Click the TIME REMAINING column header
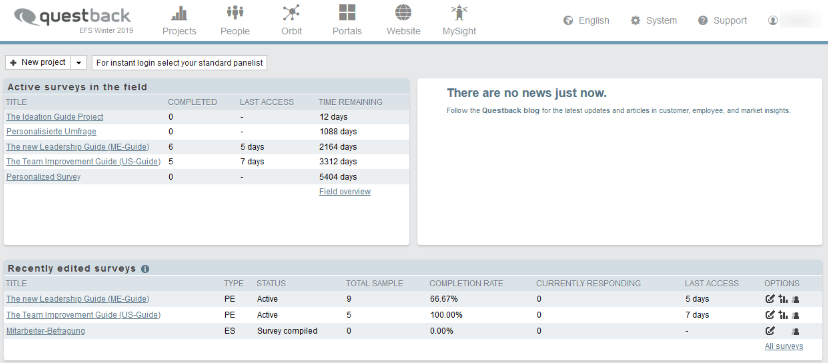 tap(350, 102)
